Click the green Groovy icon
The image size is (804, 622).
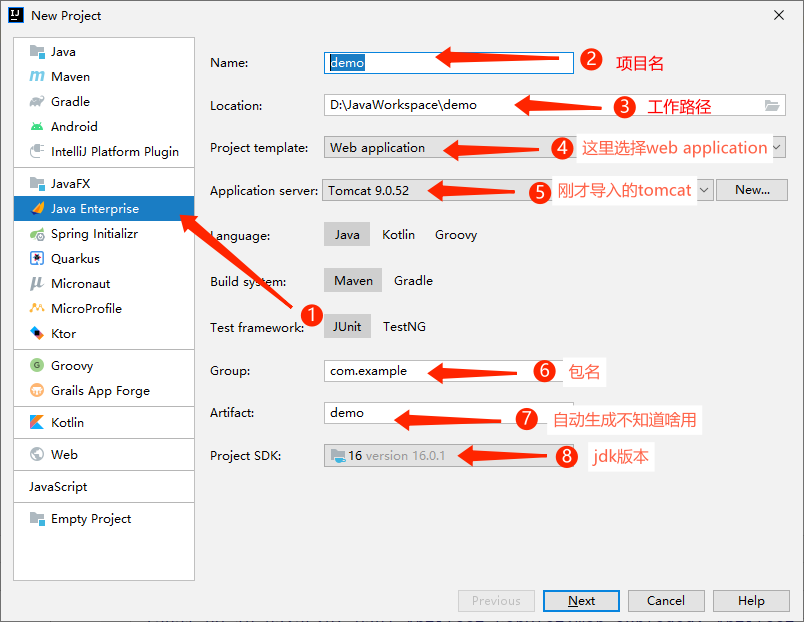pyautogui.click(x=37, y=365)
